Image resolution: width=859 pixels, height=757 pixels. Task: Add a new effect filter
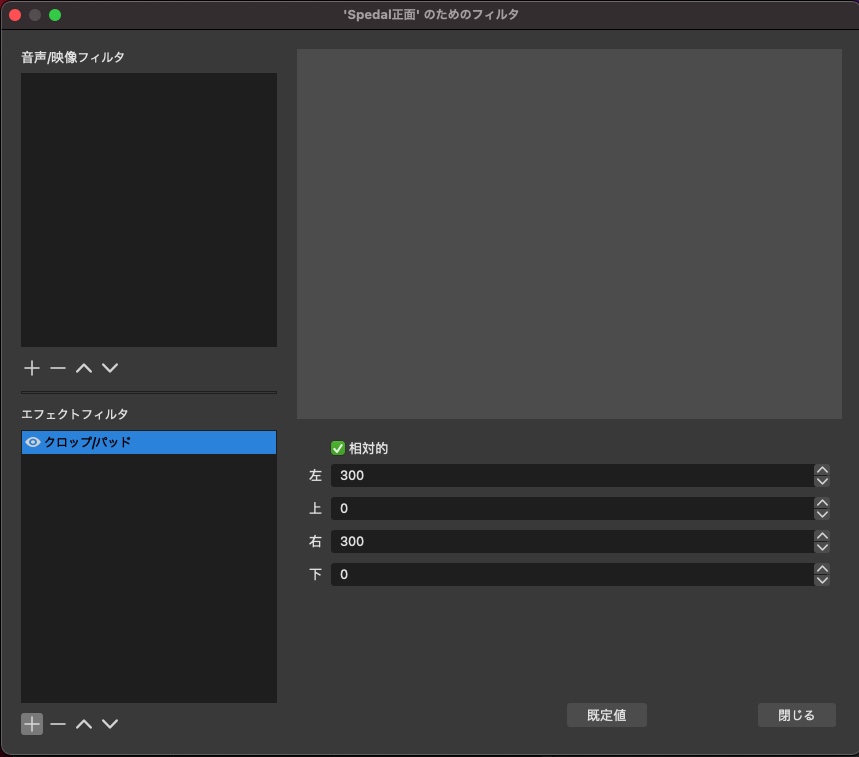(32, 724)
